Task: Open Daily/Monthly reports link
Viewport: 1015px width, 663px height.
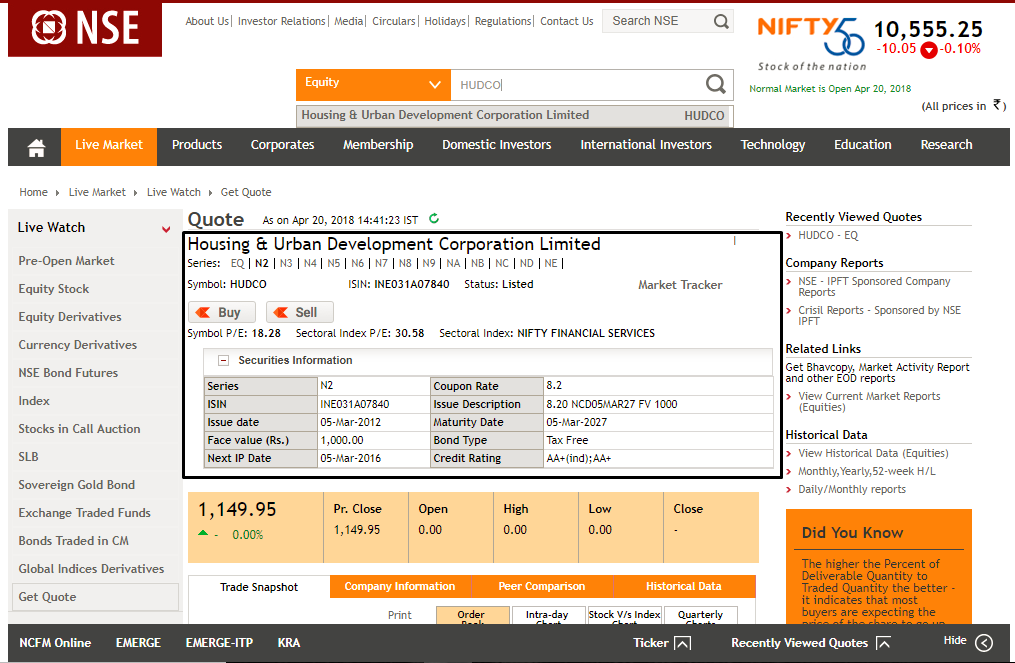Action: click(x=852, y=489)
